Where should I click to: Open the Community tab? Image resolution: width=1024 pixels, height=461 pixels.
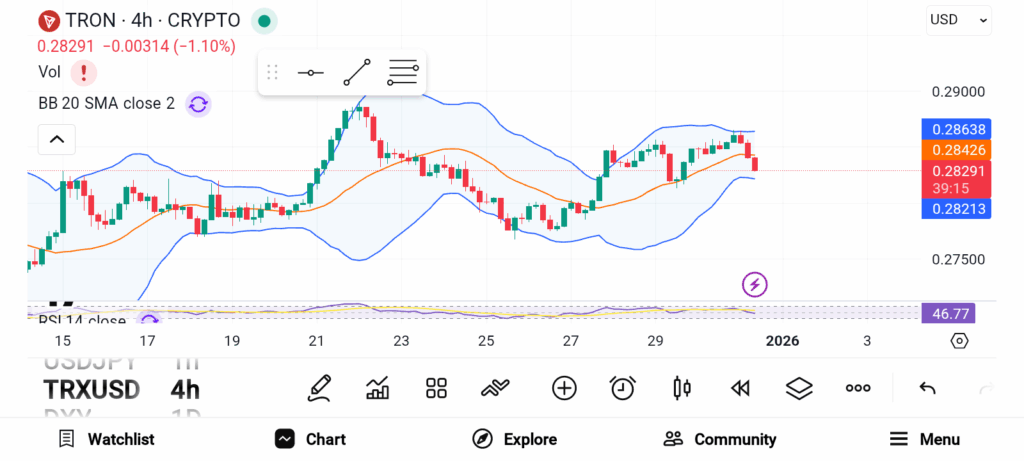click(720, 439)
